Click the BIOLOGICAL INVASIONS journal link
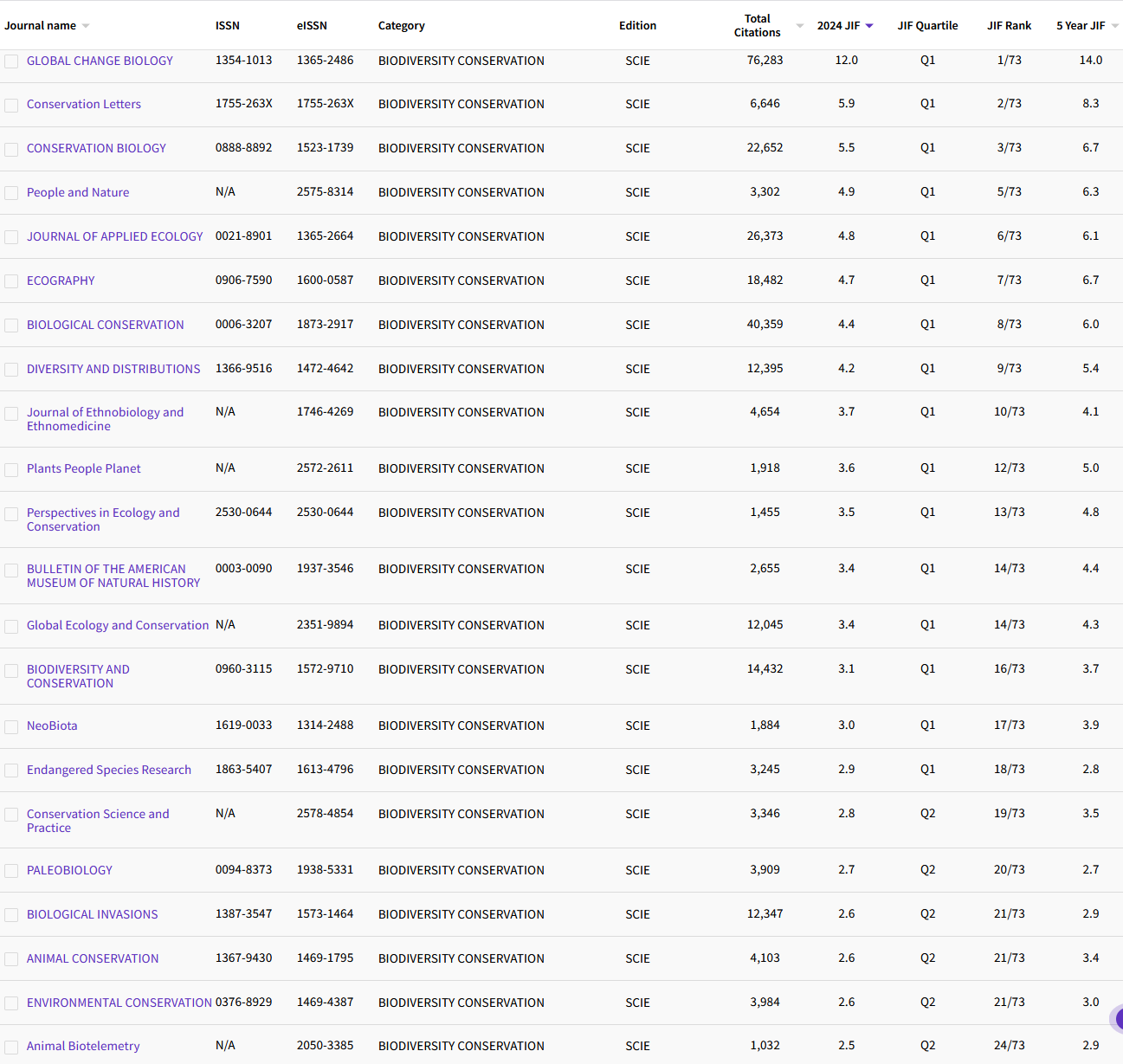 (92, 914)
